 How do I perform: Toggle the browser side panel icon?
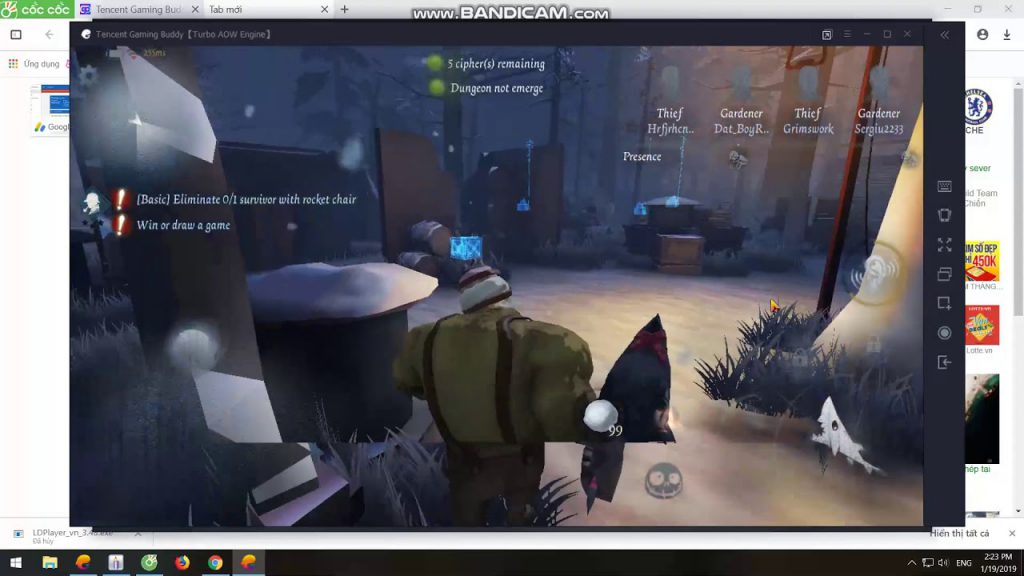click(16, 35)
